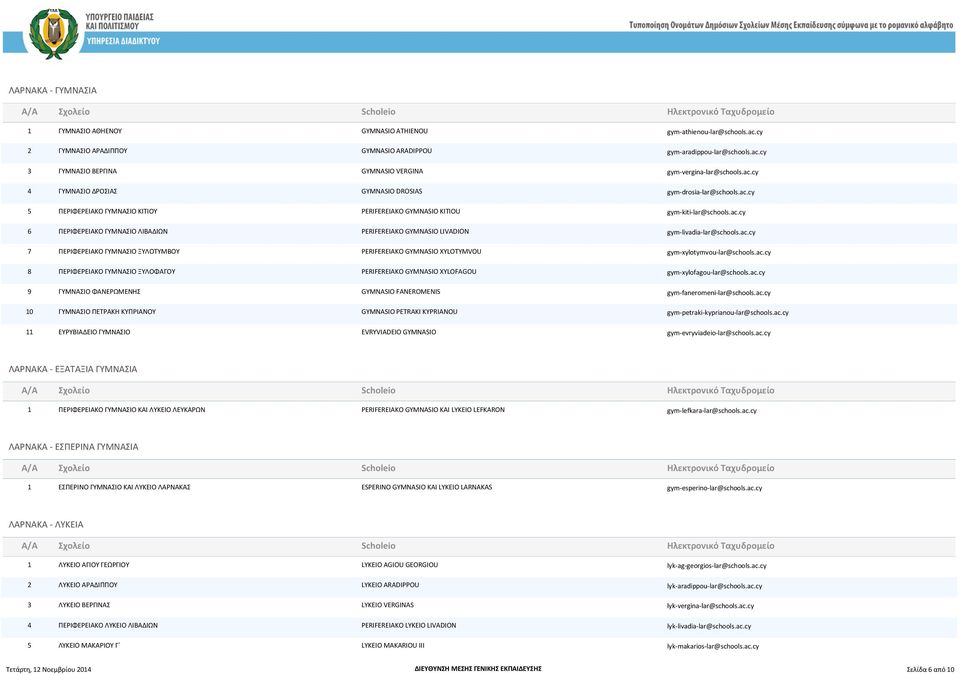The image size is (960, 675).
Task: Click the school name 'ΓΥΜΝΑΣΙΟ ΒΕΡΓΙΝΑ'
Action: click(x=88, y=171)
